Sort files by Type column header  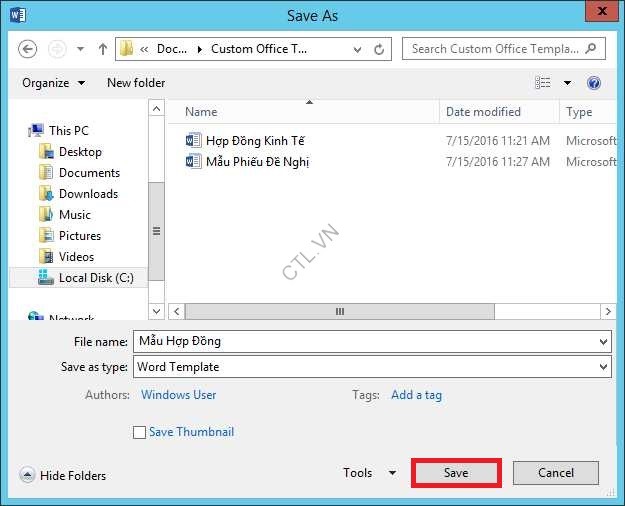(579, 112)
